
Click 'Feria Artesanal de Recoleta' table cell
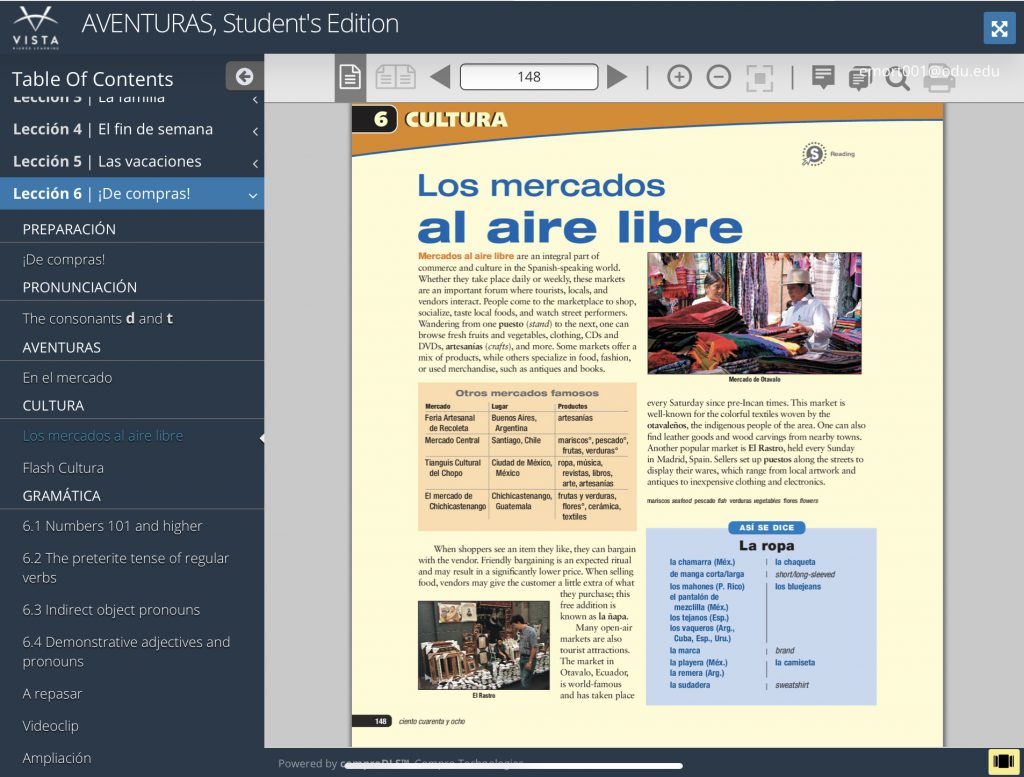[450, 422]
